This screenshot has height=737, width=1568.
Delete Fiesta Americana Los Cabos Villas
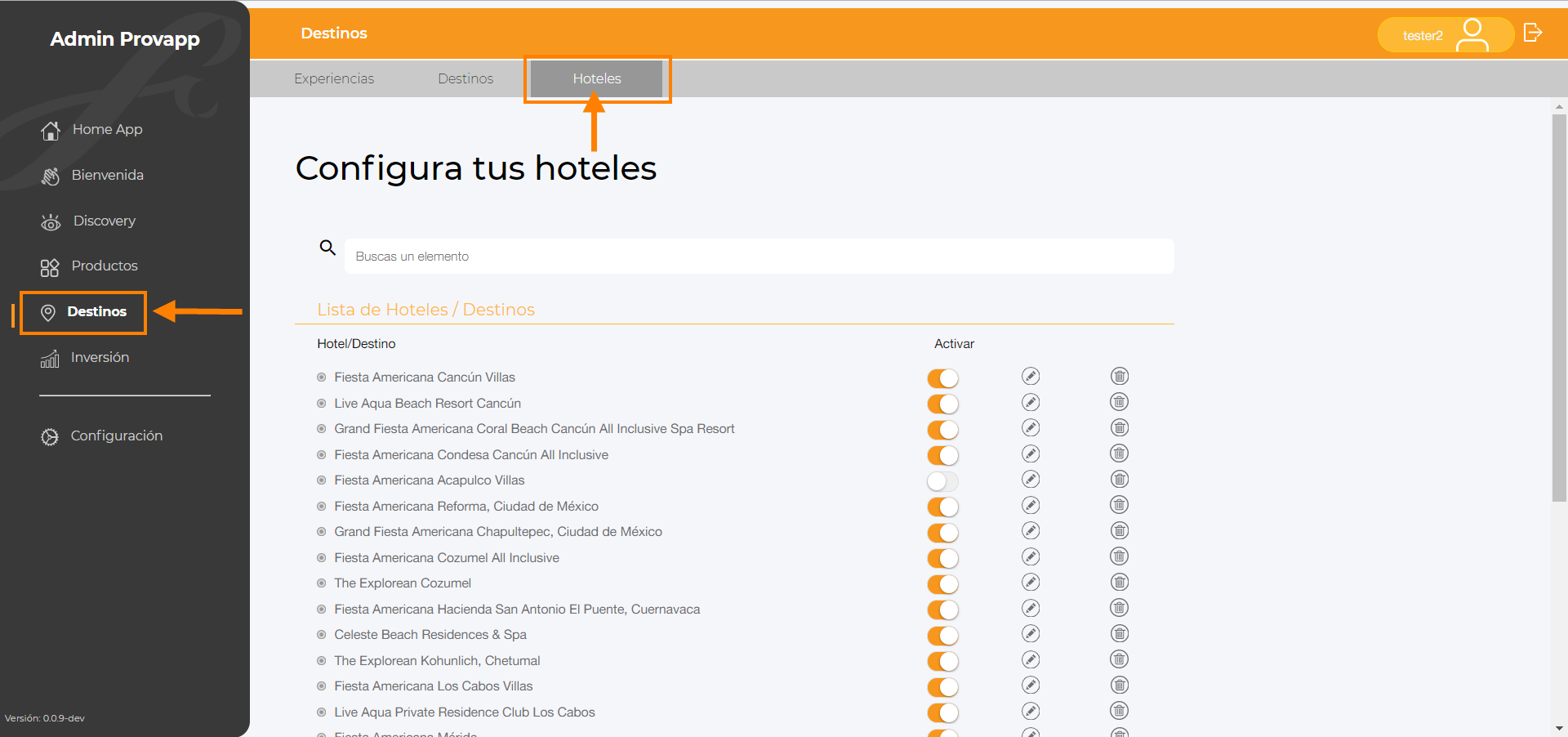(1120, 685)
